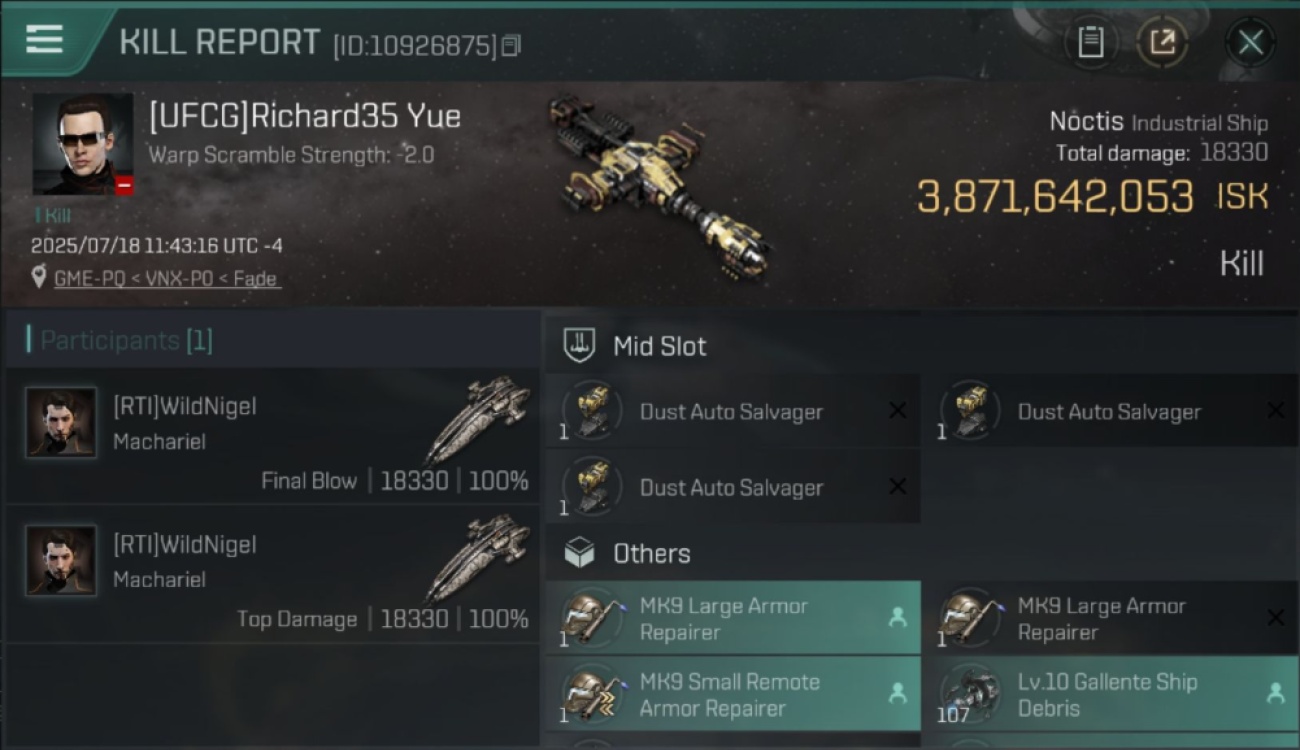Image resolution: width=1300 pixels, height=750 pixels.
Task: Click the Final Blow Machariel ship icon
Action: pos(478,417)
